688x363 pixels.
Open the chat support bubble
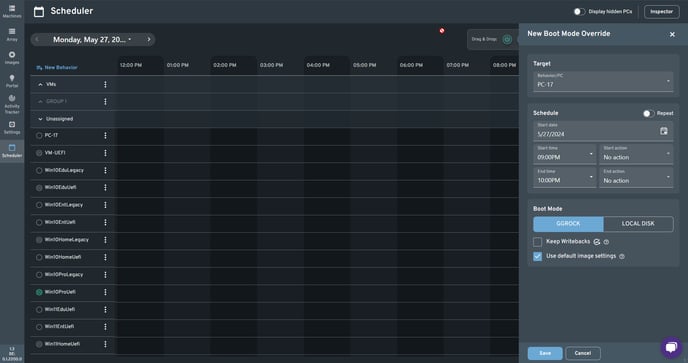[x=671, y=348]
